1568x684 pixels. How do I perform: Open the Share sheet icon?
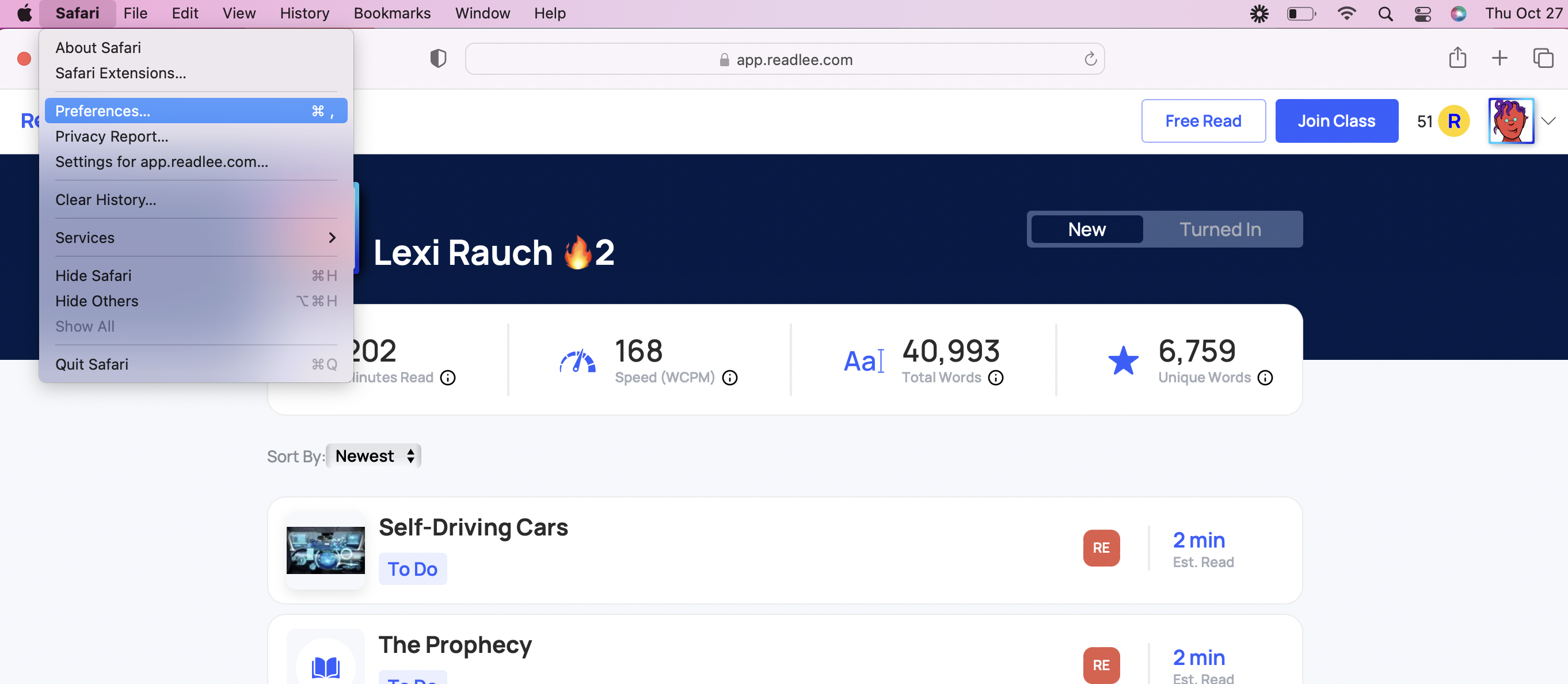(x=1457, y=58)
